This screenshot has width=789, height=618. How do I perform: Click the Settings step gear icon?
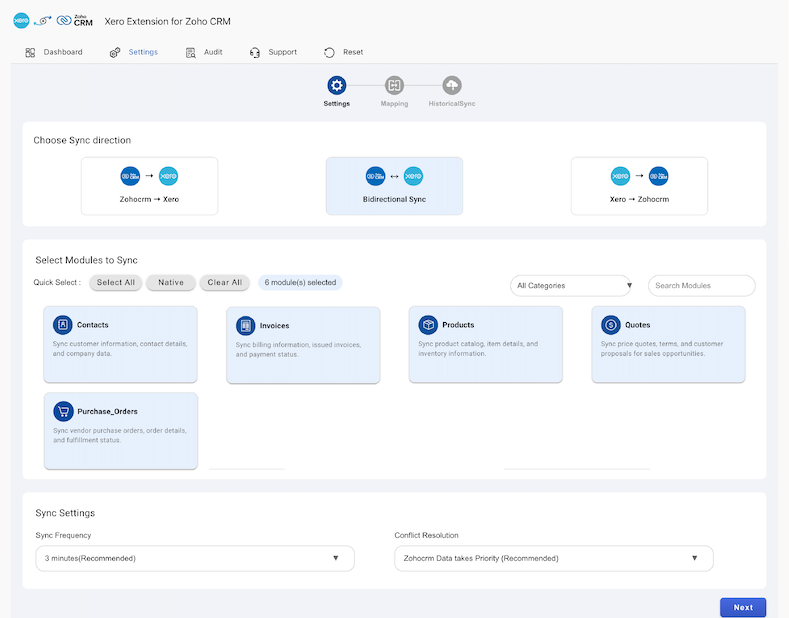(337, 85)
